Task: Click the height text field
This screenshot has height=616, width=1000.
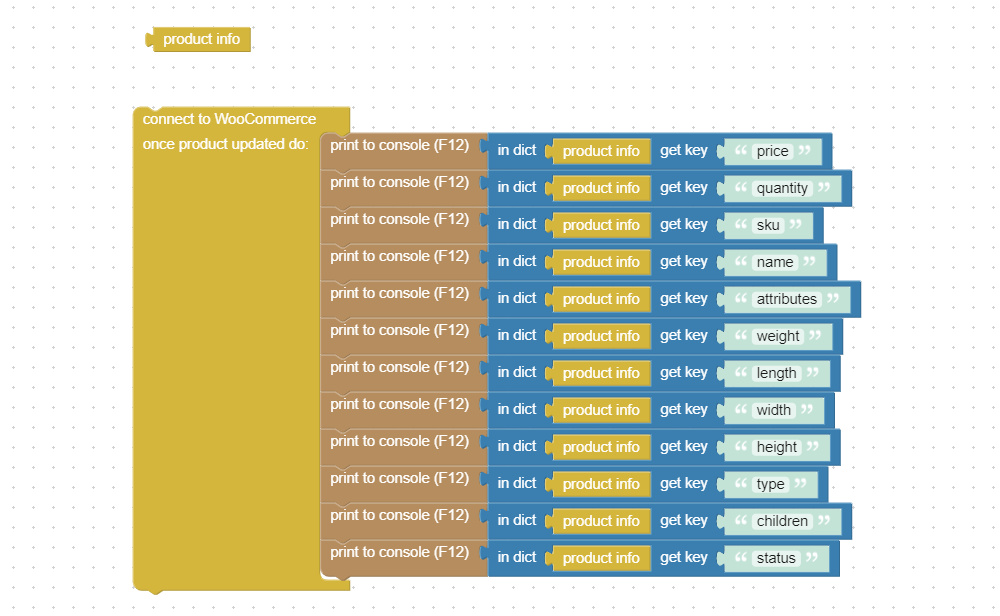Action: pos(776,447)
